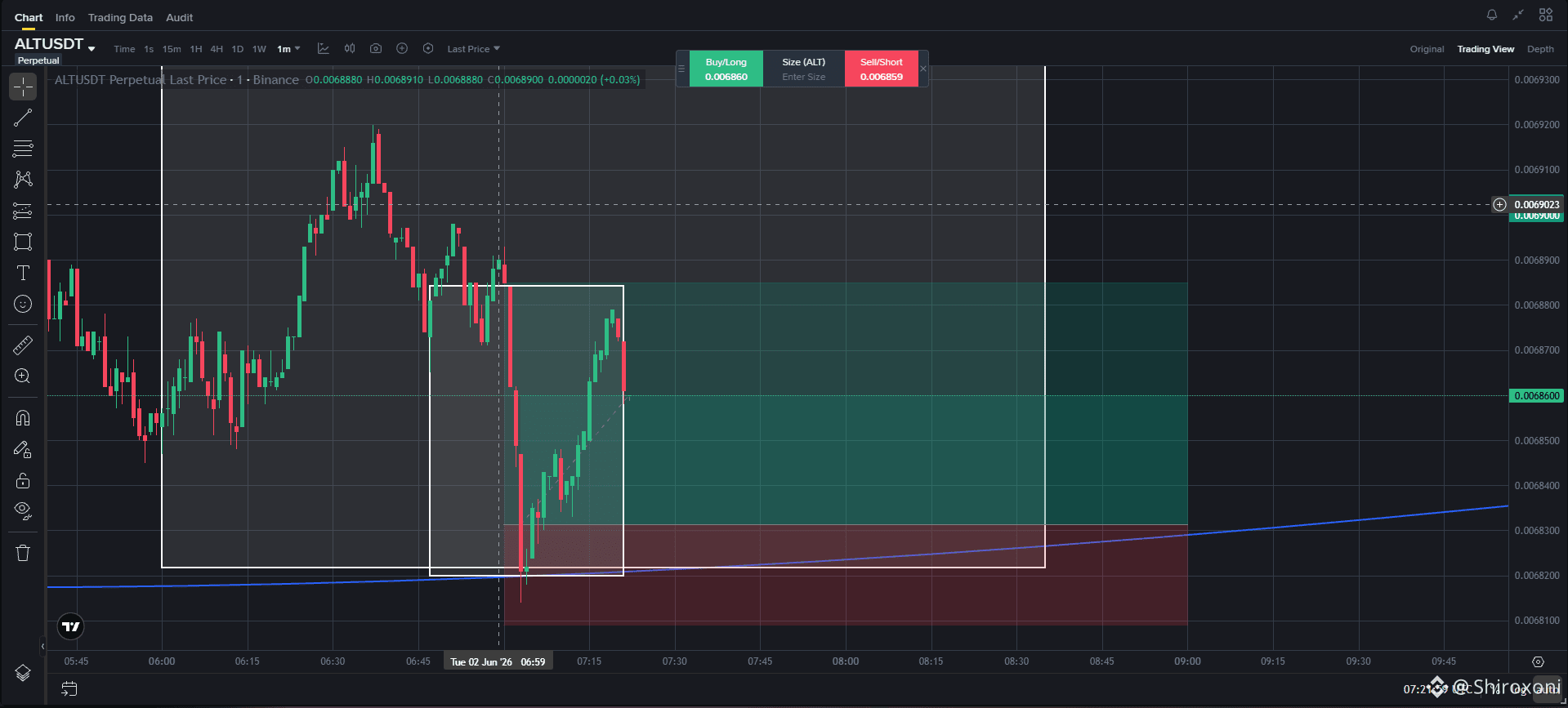Switch to Trading View chart mode
Viewport: 1568px width, 708px height.
pyautogui.click(x=1485, y=49)
